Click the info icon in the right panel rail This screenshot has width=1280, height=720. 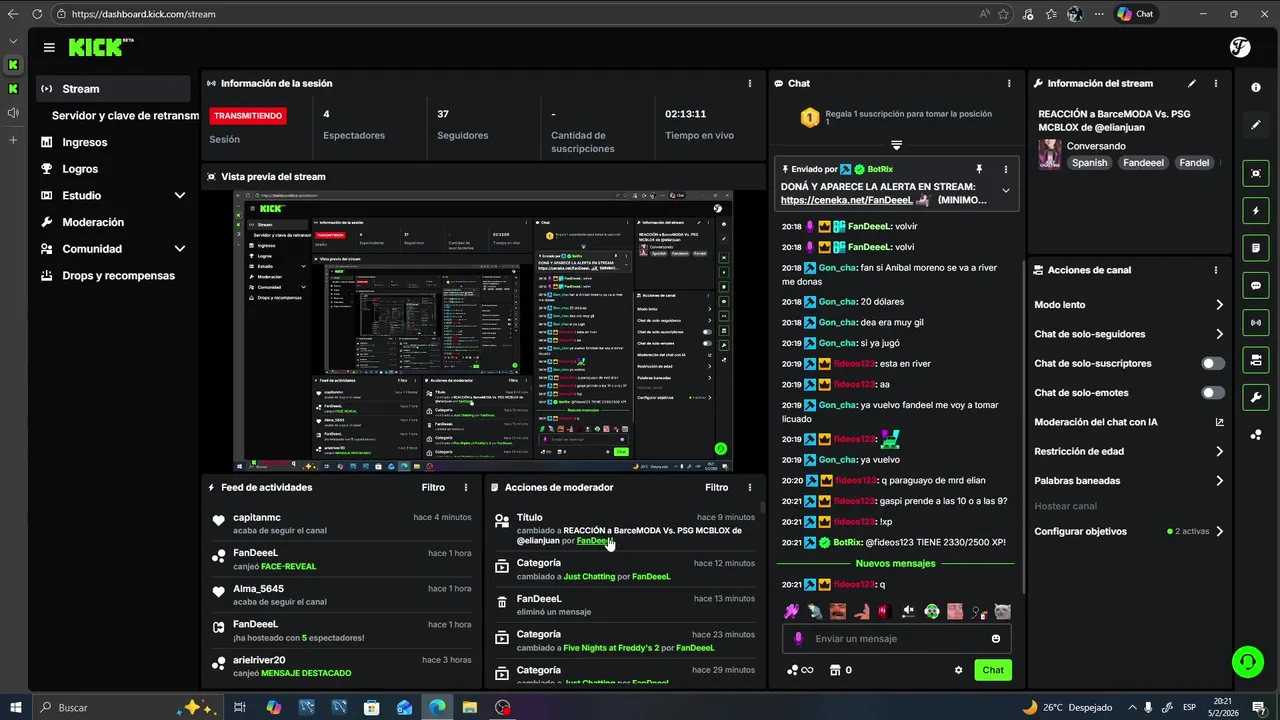tap(1256, 88)
